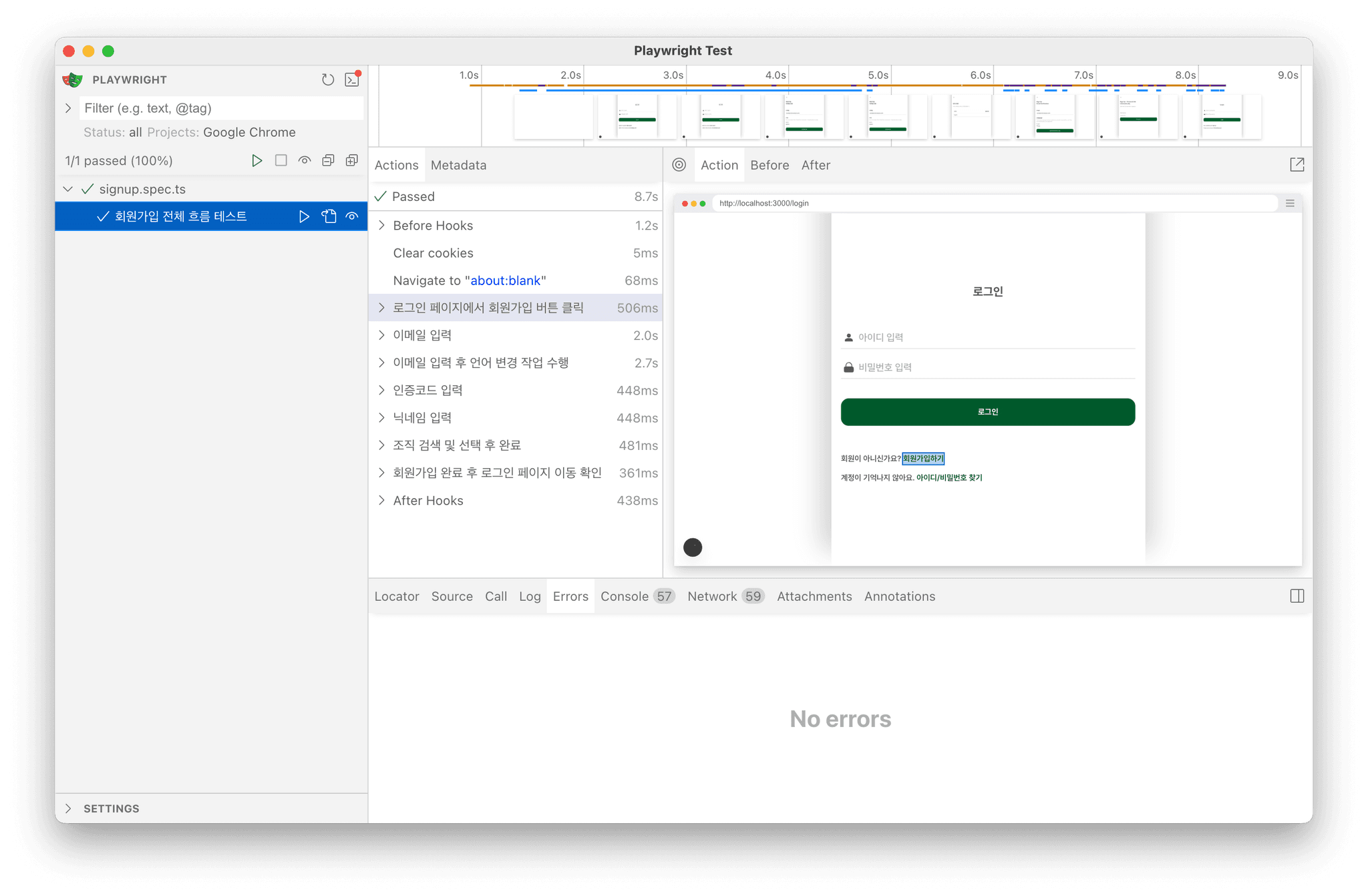Image resolution: width=1368 pixels, height=896 pixels.
Task: Toggle bottom panel sidebar layout icon
Action: pos(1297,596)
